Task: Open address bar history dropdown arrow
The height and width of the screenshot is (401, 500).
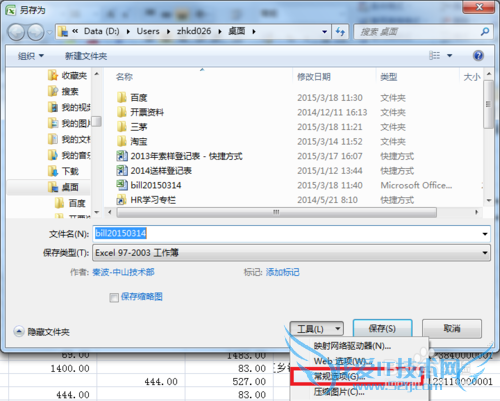Action: [324, 32]
